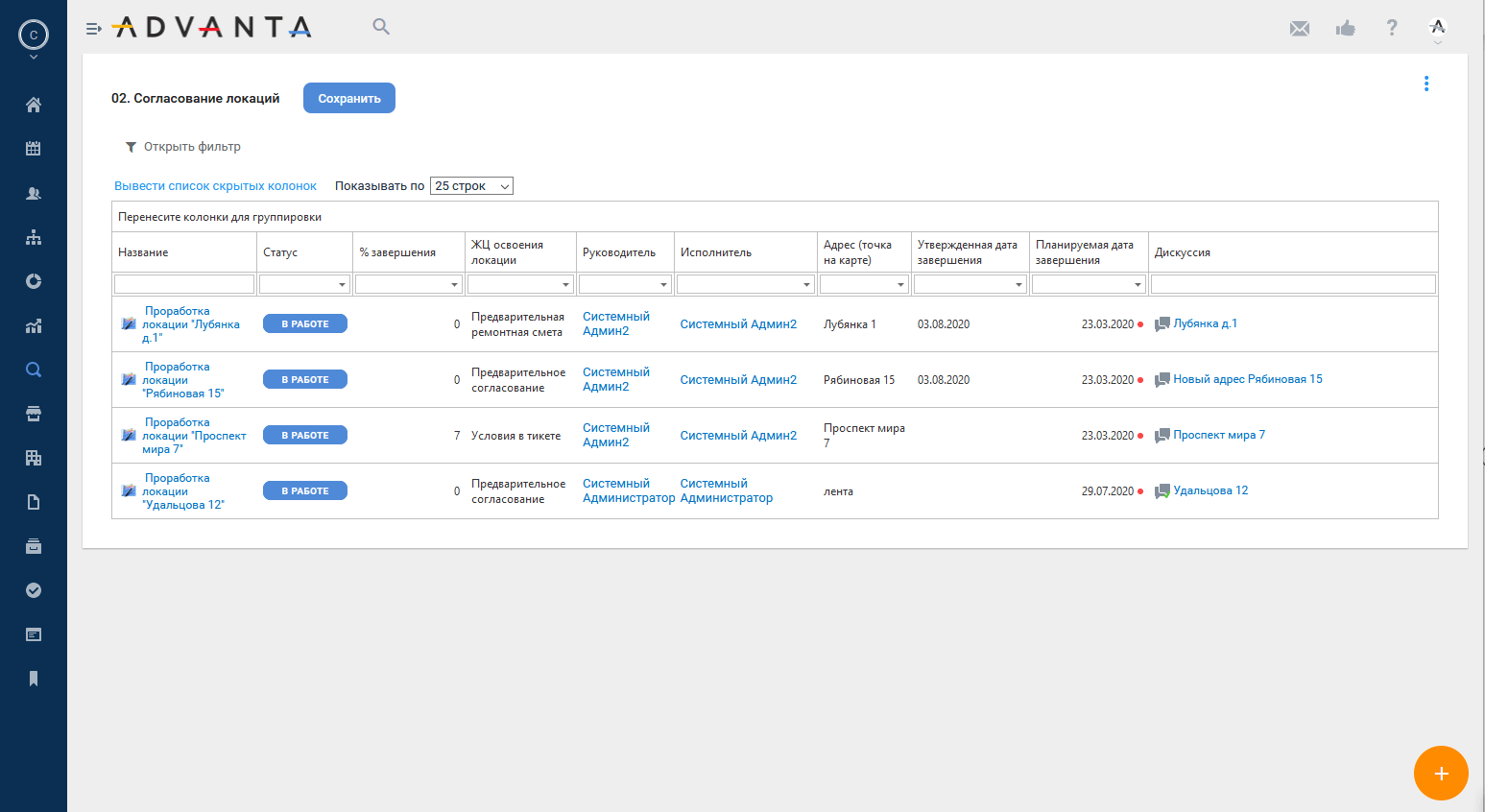Click the В РАБОТЕ badge in the Лубянка row

(x=305, y=324)
